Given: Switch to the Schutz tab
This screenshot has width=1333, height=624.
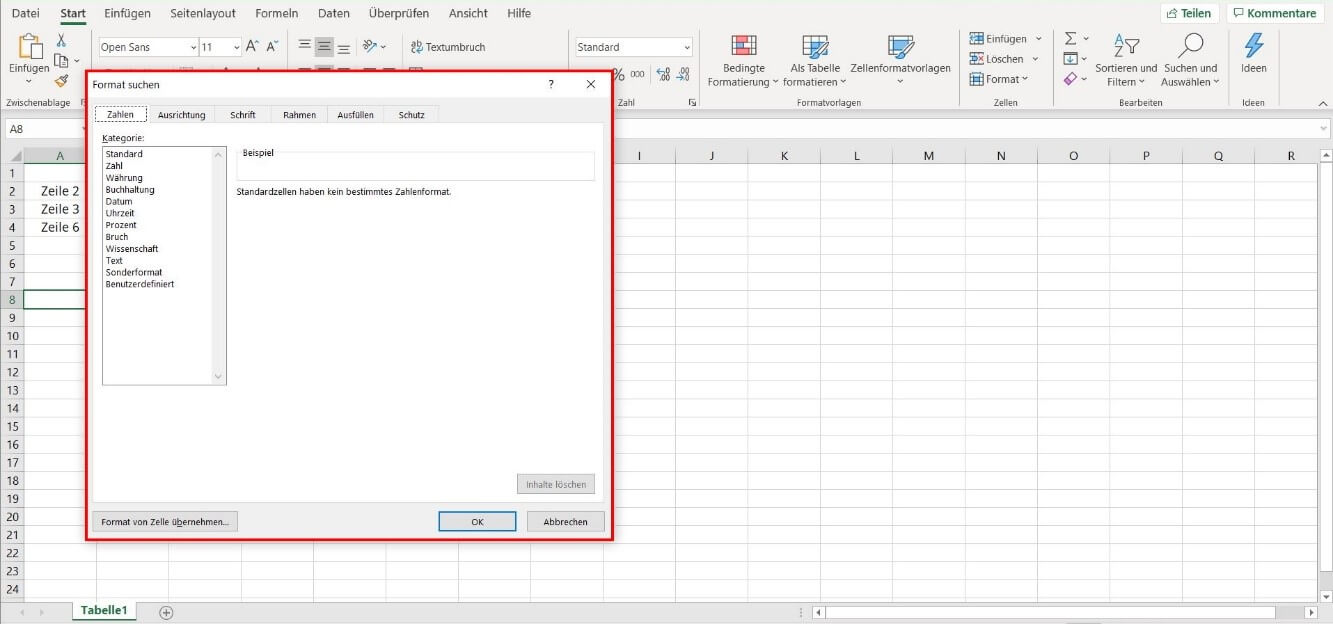Looking at the screenshot, I should (x=411, y=115).
